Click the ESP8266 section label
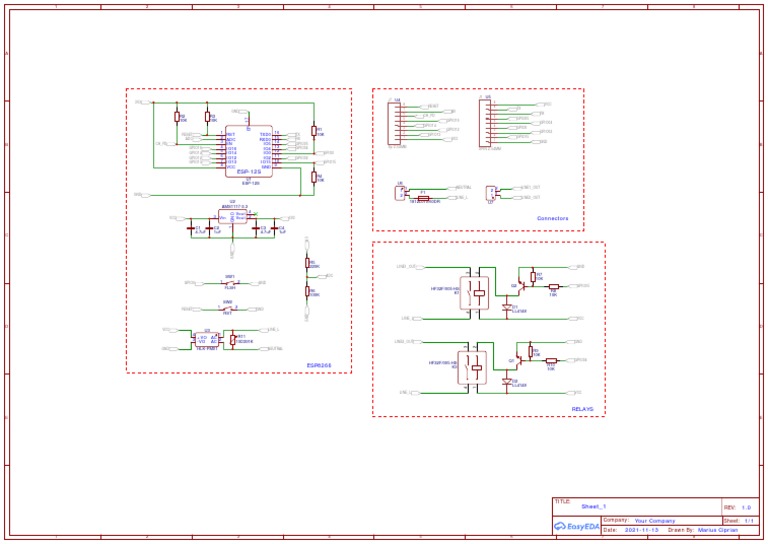Screen dimensions: 768x544 point(320,366)
